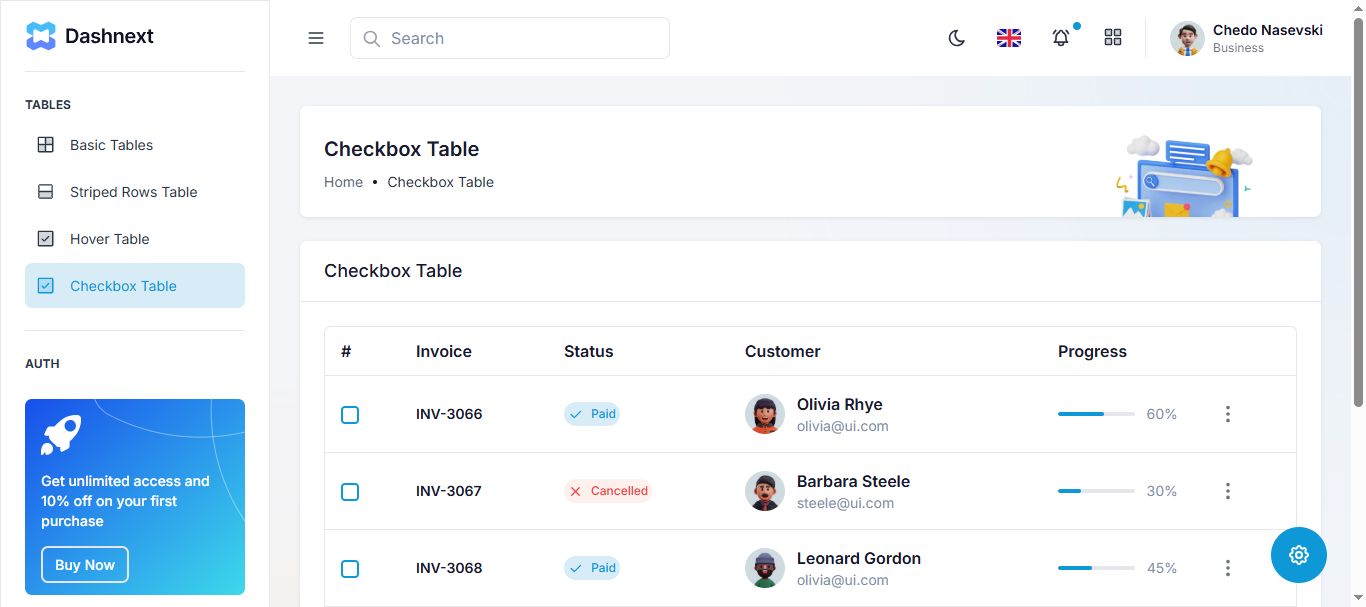Open the UK flag language selector
This screenshot has width=1366, height=607.
point(1009,38)
